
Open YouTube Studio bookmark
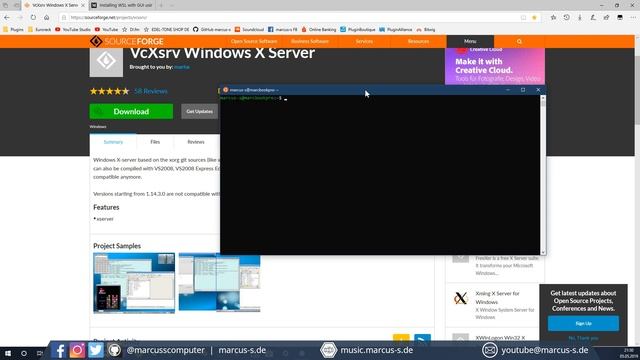pyautogui.click(x=73, y=29)
